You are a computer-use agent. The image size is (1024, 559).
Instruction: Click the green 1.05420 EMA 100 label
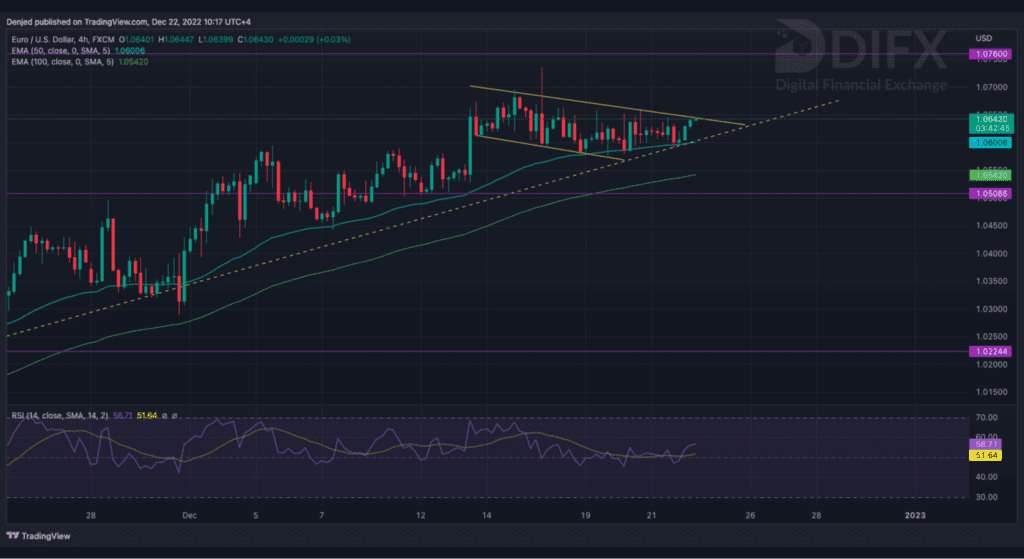988,175
